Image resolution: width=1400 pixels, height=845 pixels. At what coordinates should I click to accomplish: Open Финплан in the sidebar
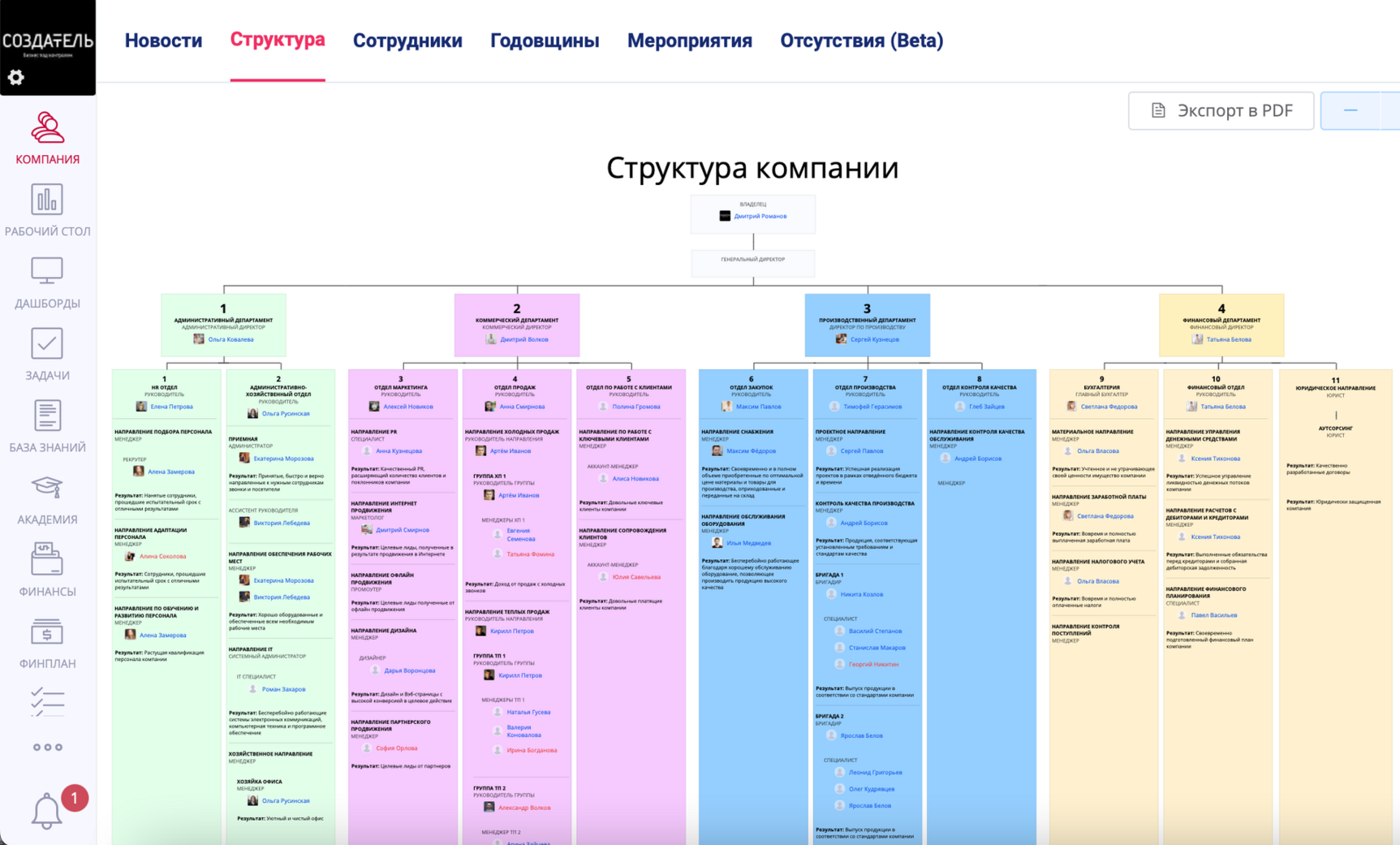pyautogui.click(x=47, y=632)
